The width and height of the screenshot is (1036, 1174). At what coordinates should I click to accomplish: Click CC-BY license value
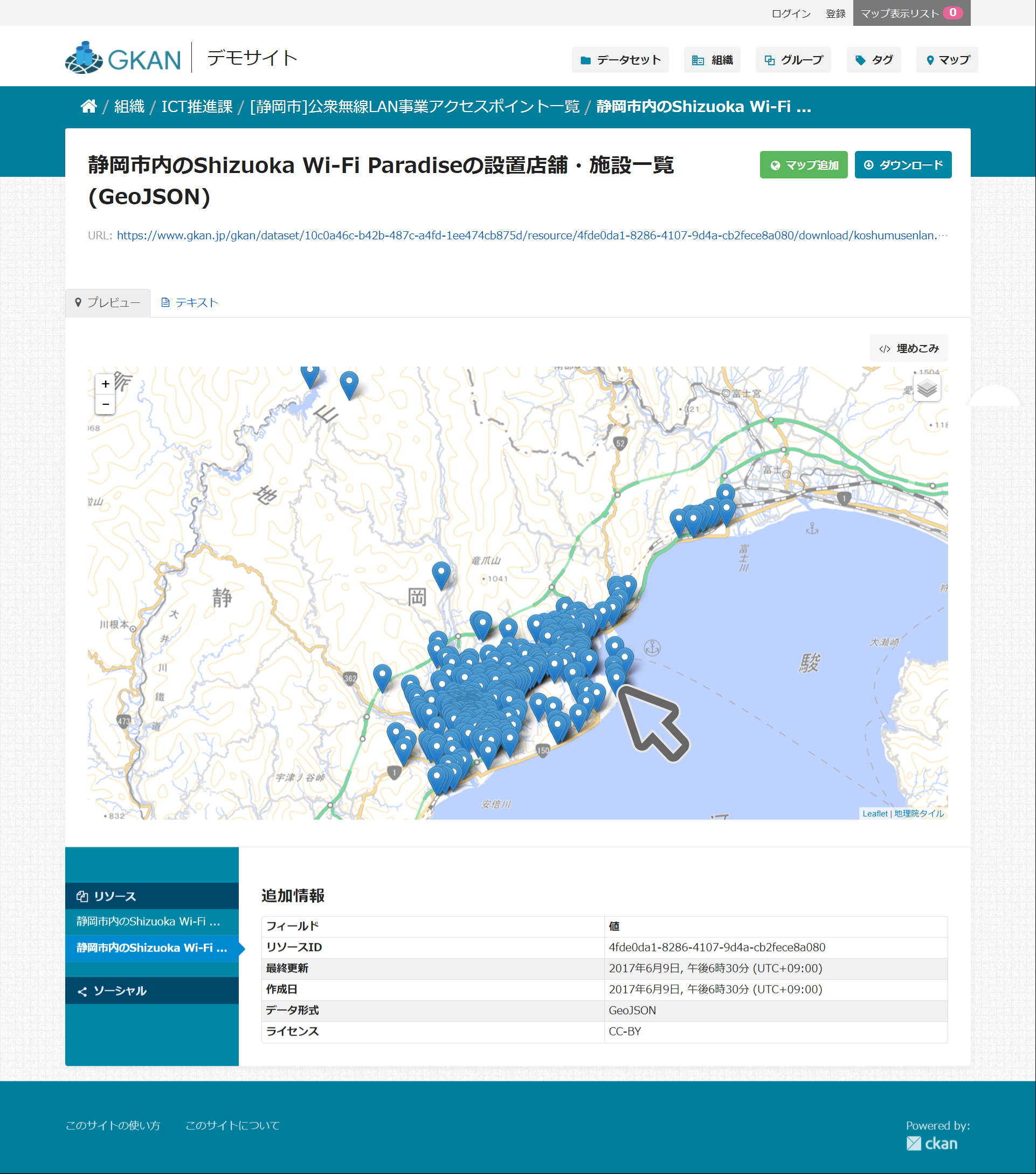(x=625, y=1032)
